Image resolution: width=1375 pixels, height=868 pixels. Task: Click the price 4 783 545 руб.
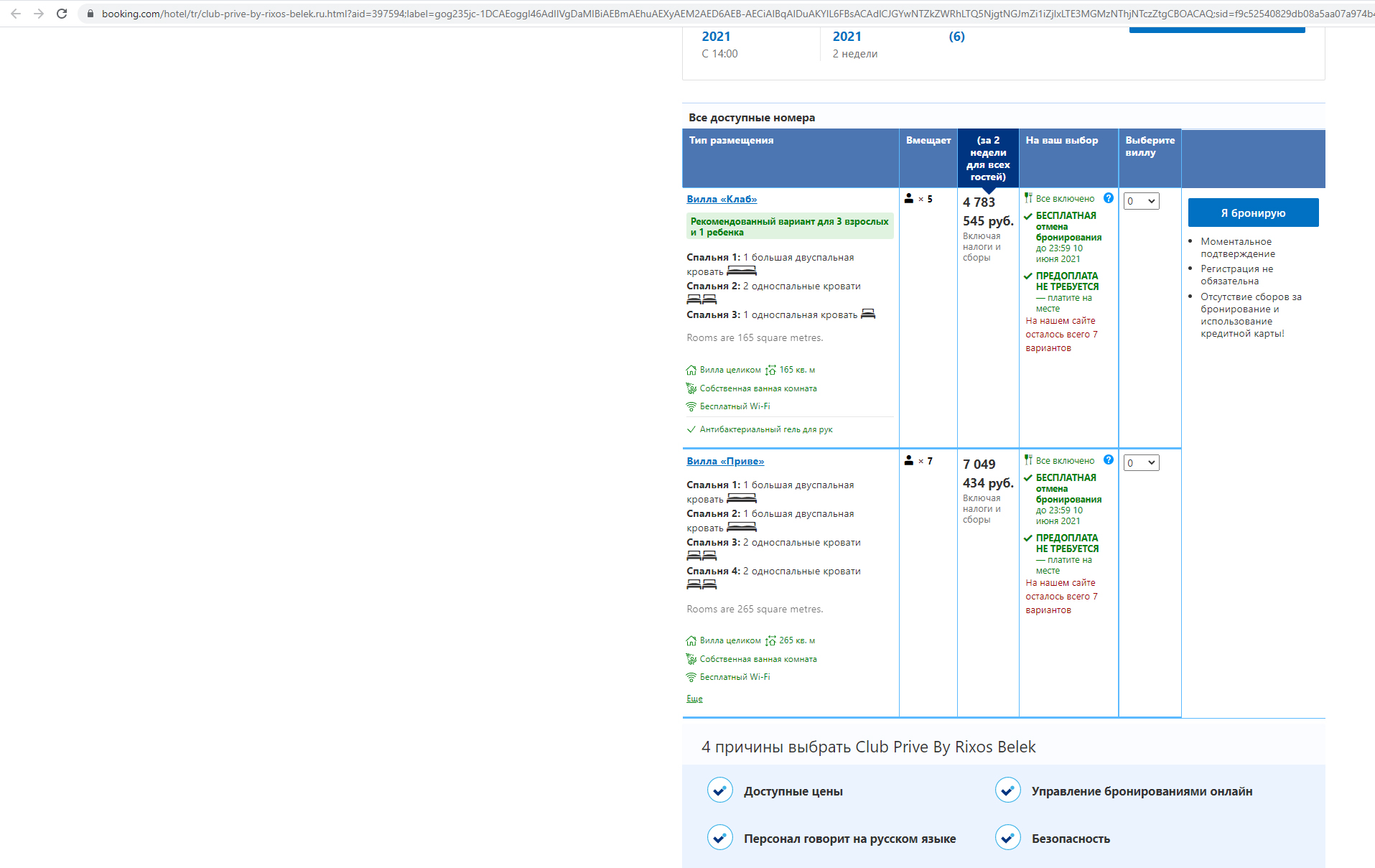(x=988, y=212)
